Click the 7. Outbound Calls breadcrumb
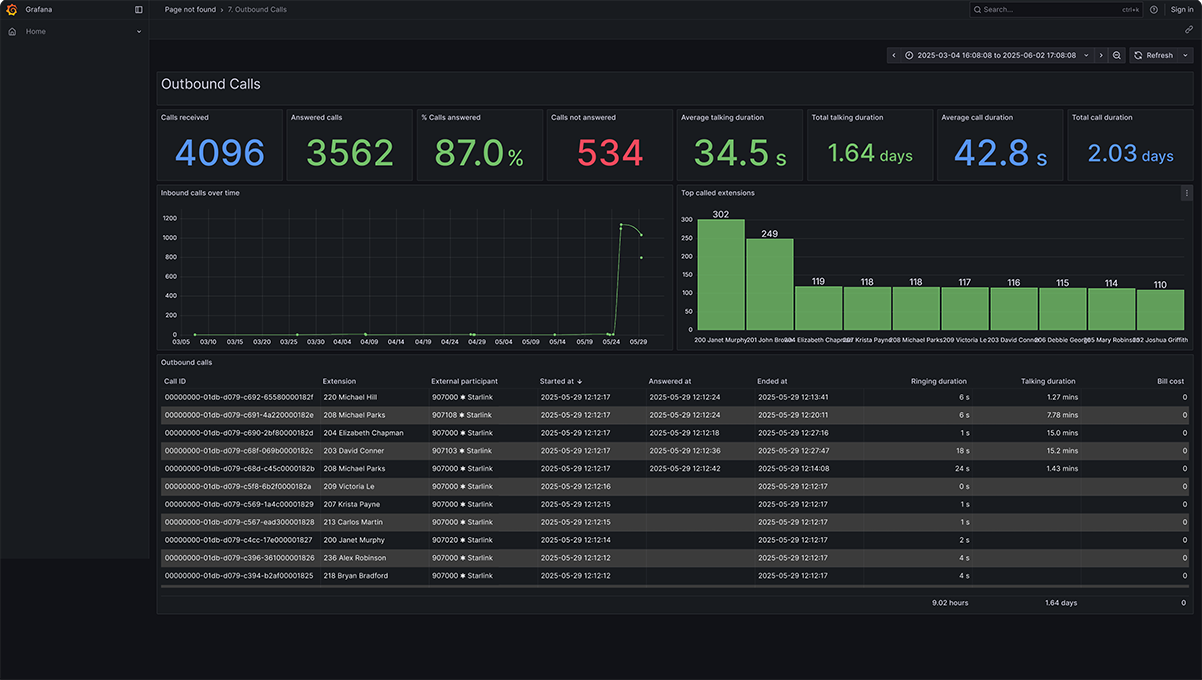Screen dimensions: 1202x680 [257, 10]
